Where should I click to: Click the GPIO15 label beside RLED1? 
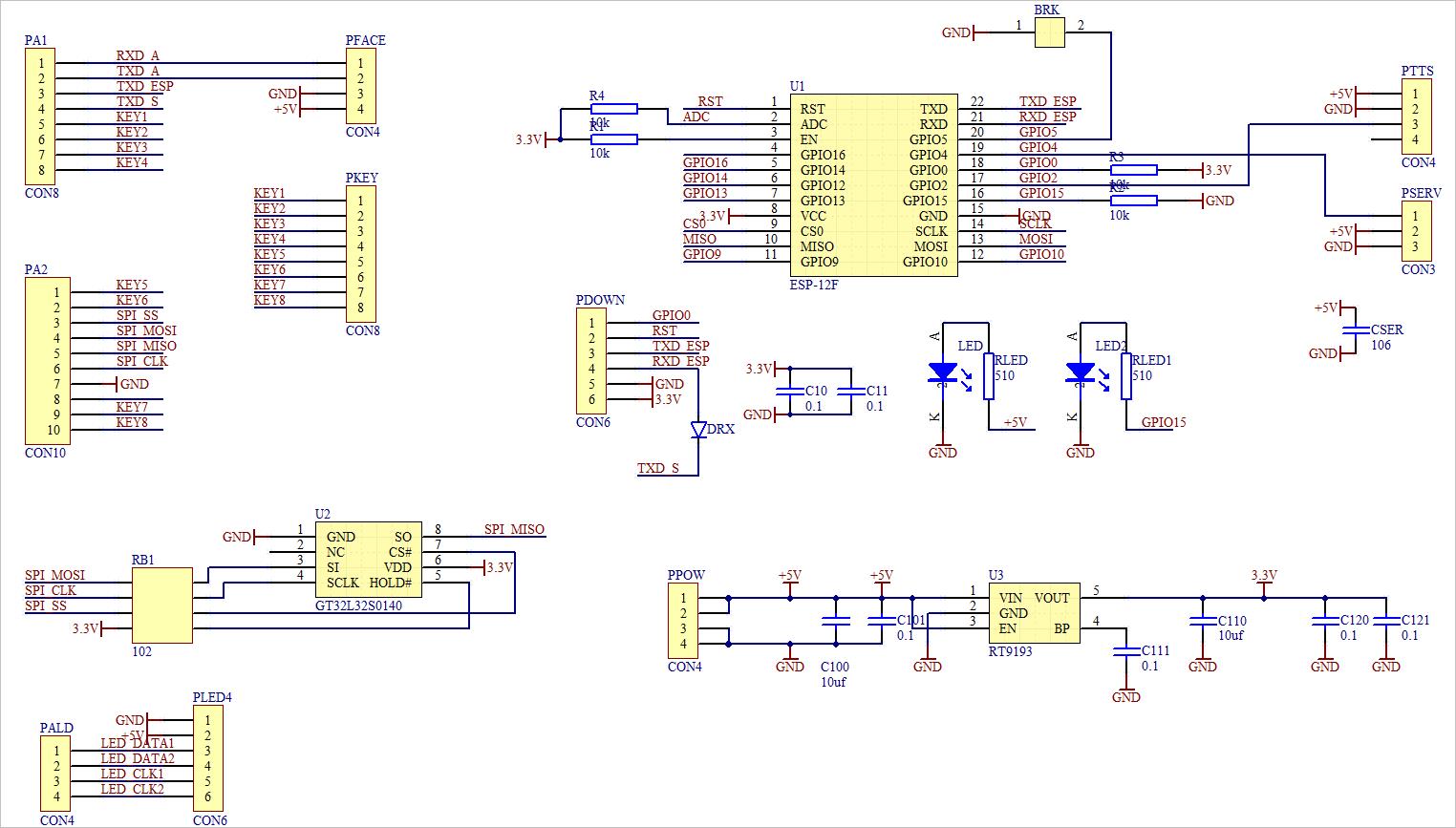[x=1164, y=422]
